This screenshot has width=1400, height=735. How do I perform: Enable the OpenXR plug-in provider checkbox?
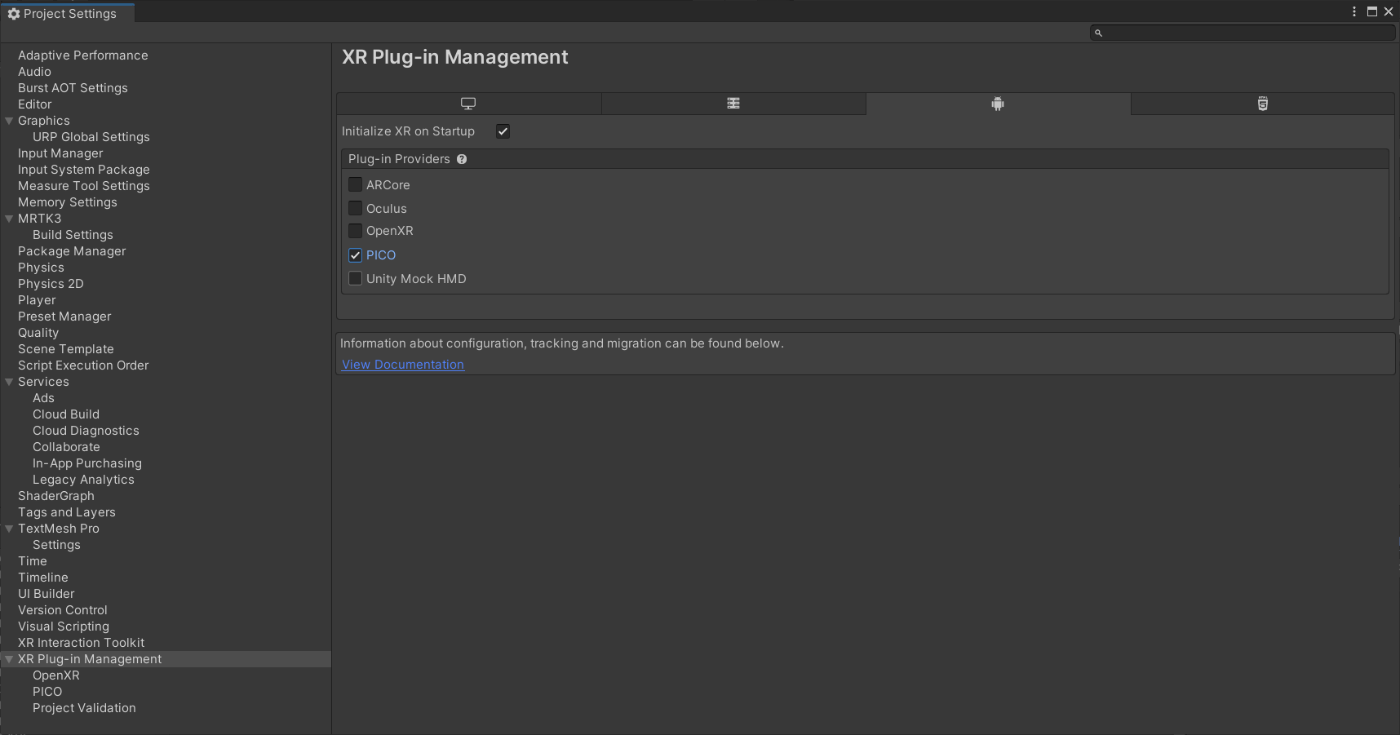point(355,231)
